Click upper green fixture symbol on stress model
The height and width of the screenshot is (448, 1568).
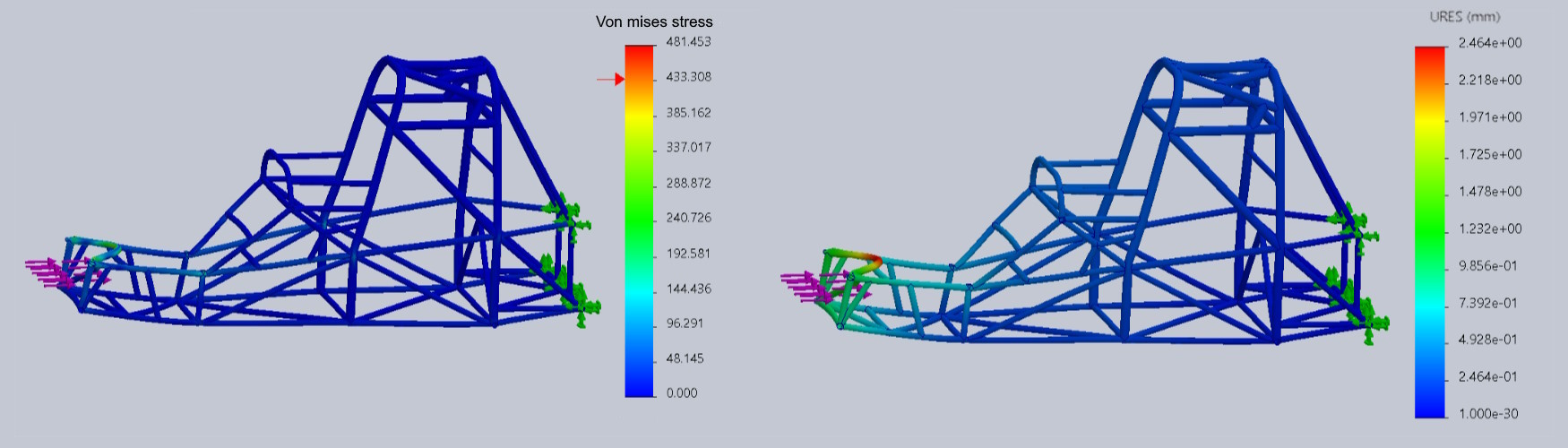[x=565, y=213]
